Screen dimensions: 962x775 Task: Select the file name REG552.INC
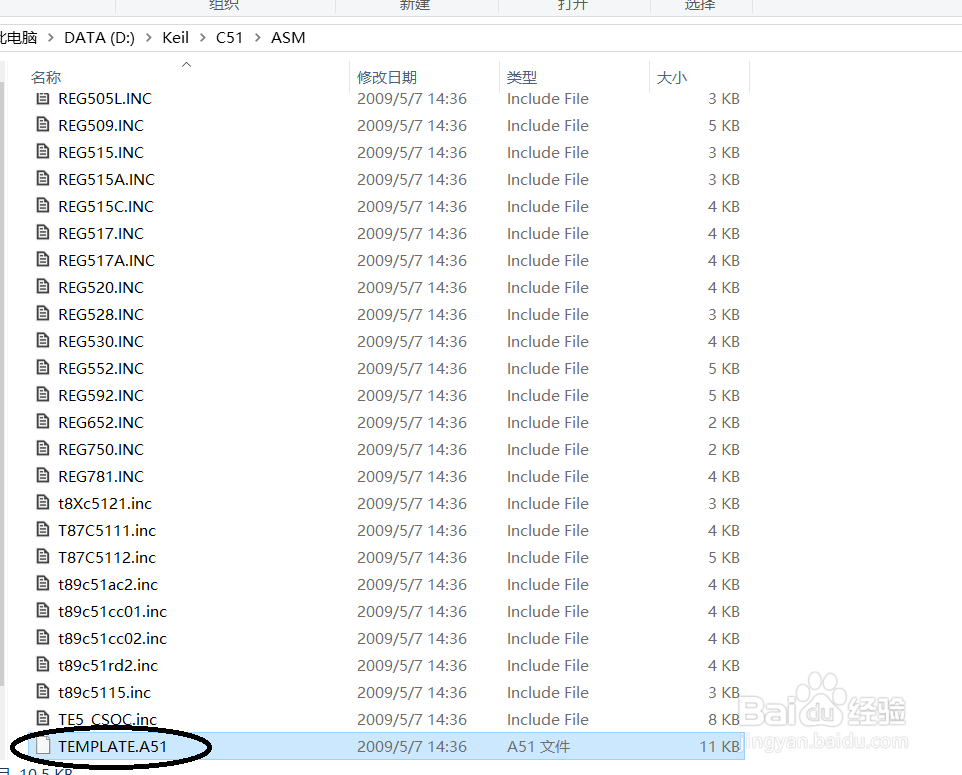pos(101,368)
